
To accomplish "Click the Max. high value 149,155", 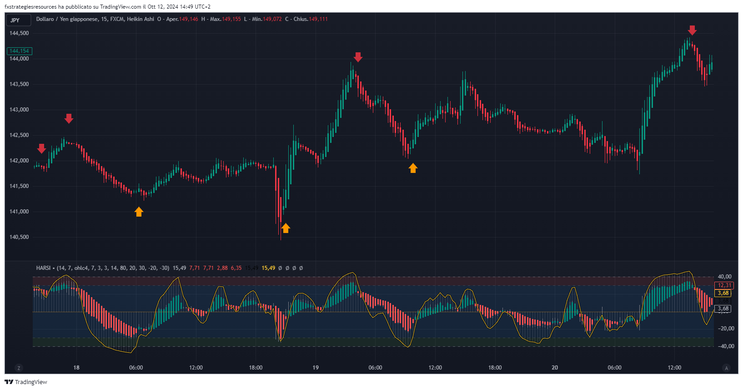I will [x=232, y=19].
